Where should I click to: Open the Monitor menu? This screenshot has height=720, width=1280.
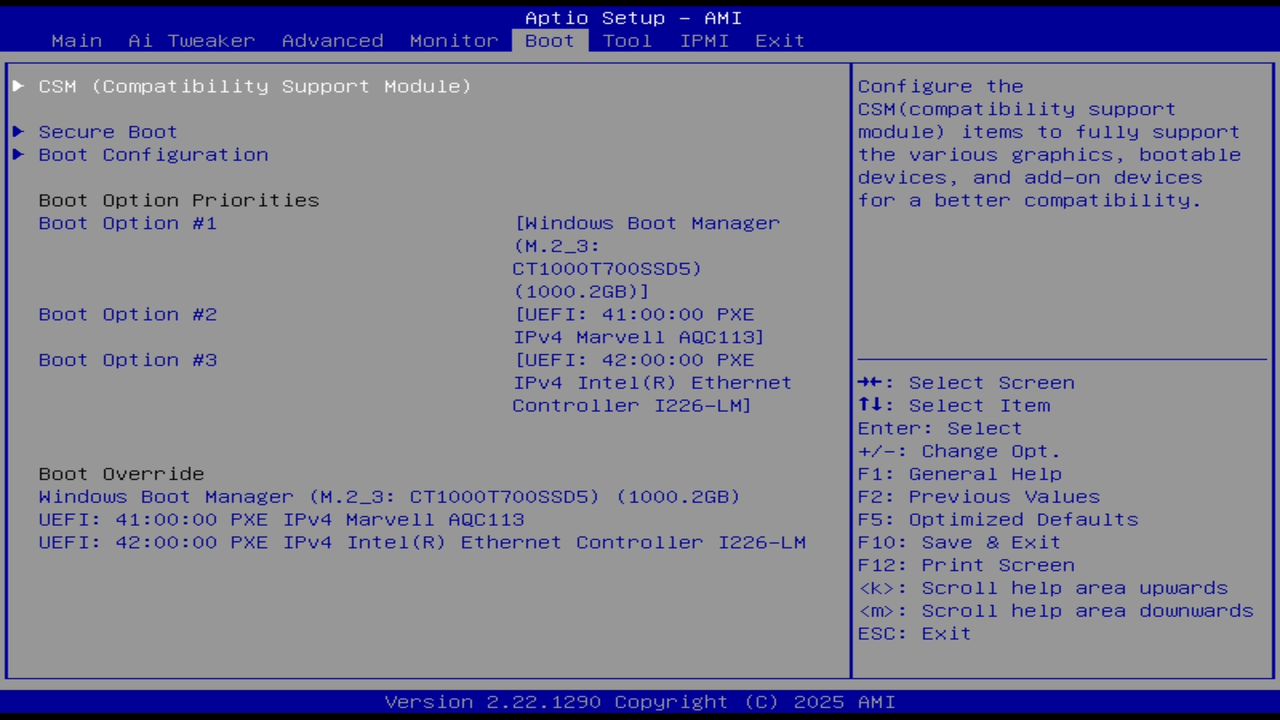[x=453, y=40]
